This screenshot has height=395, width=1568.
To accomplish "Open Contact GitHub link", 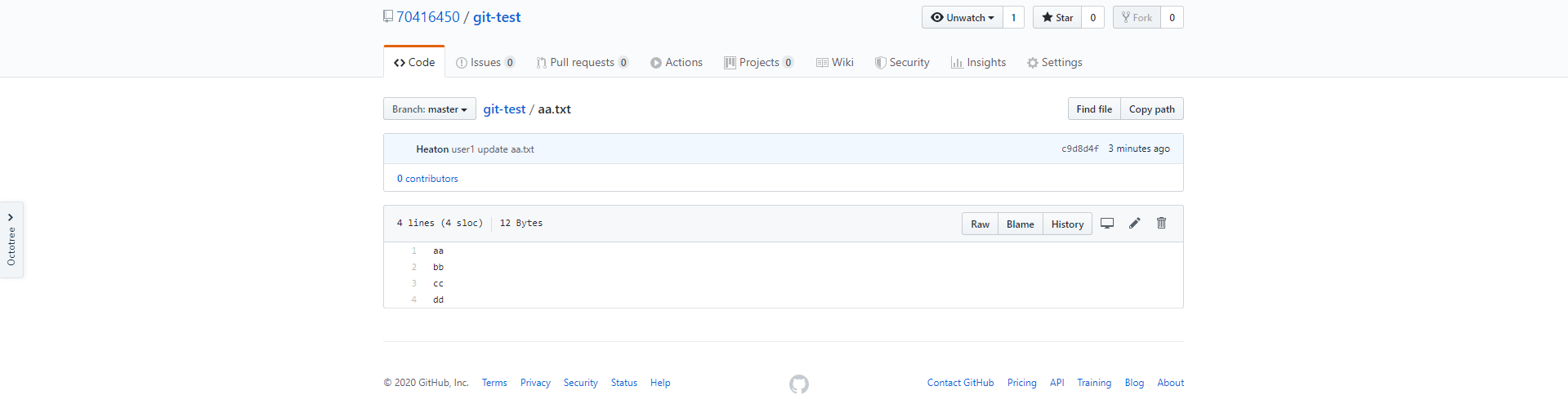I will [x=961, y=383].
